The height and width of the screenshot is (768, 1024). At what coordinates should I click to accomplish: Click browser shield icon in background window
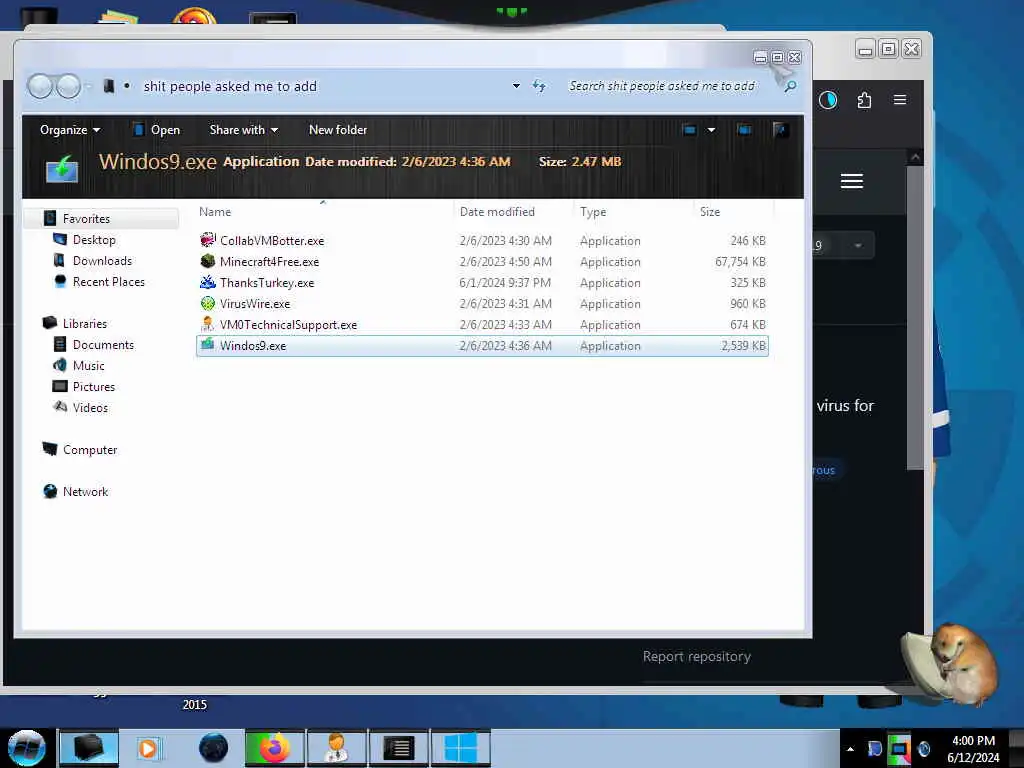point(828,100)
